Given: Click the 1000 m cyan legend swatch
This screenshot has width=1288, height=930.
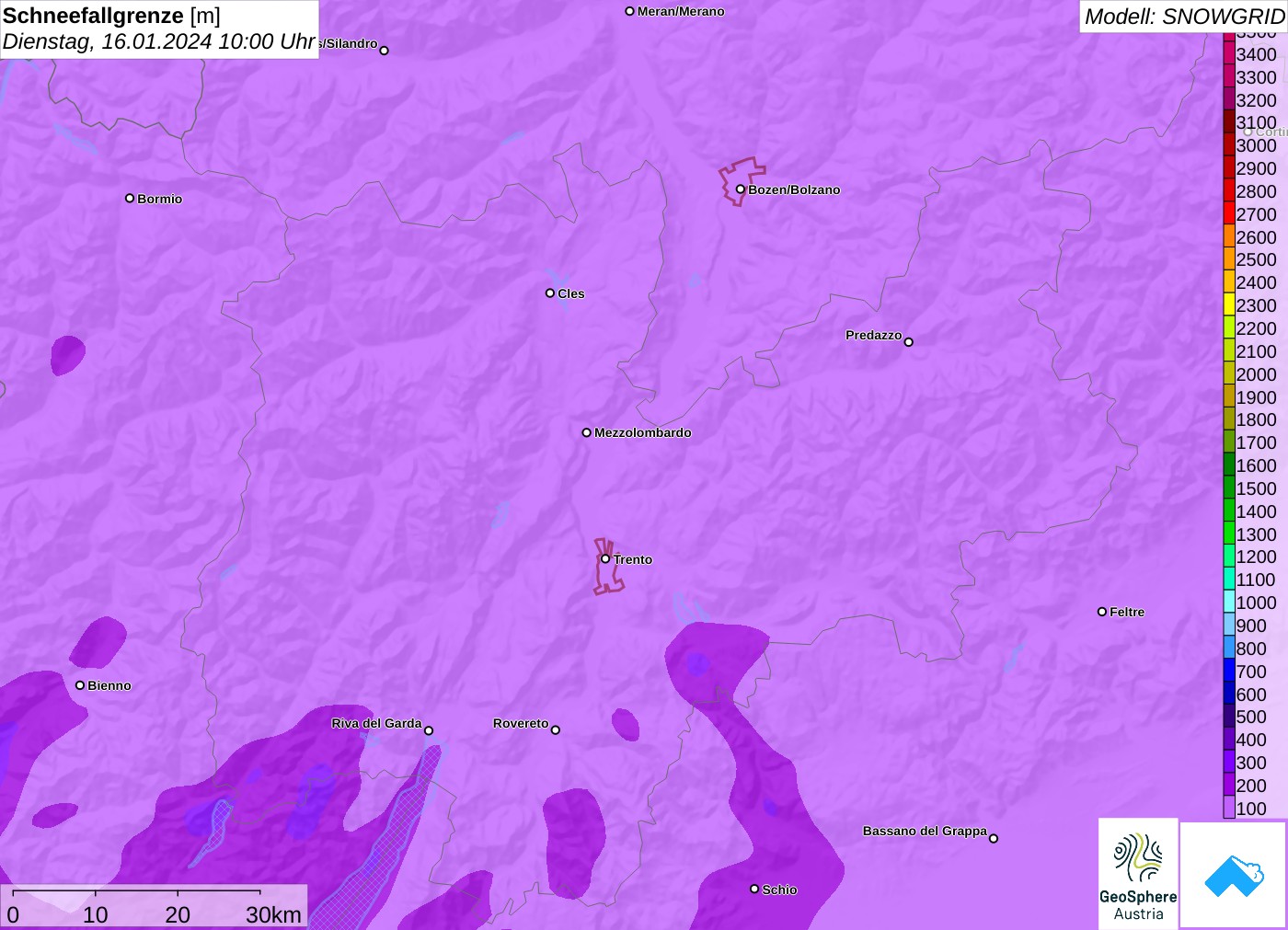Looking at the screenshot, I should [x=1229, y=602].
